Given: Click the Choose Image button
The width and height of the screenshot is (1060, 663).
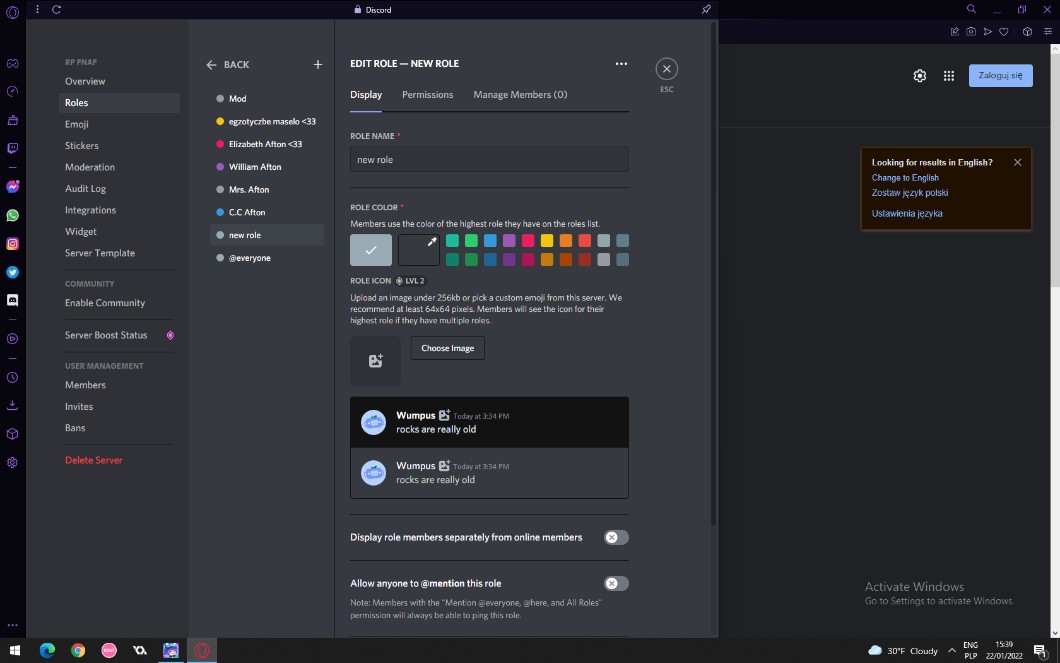Looking at the screenshot, I should click(448, 348).
